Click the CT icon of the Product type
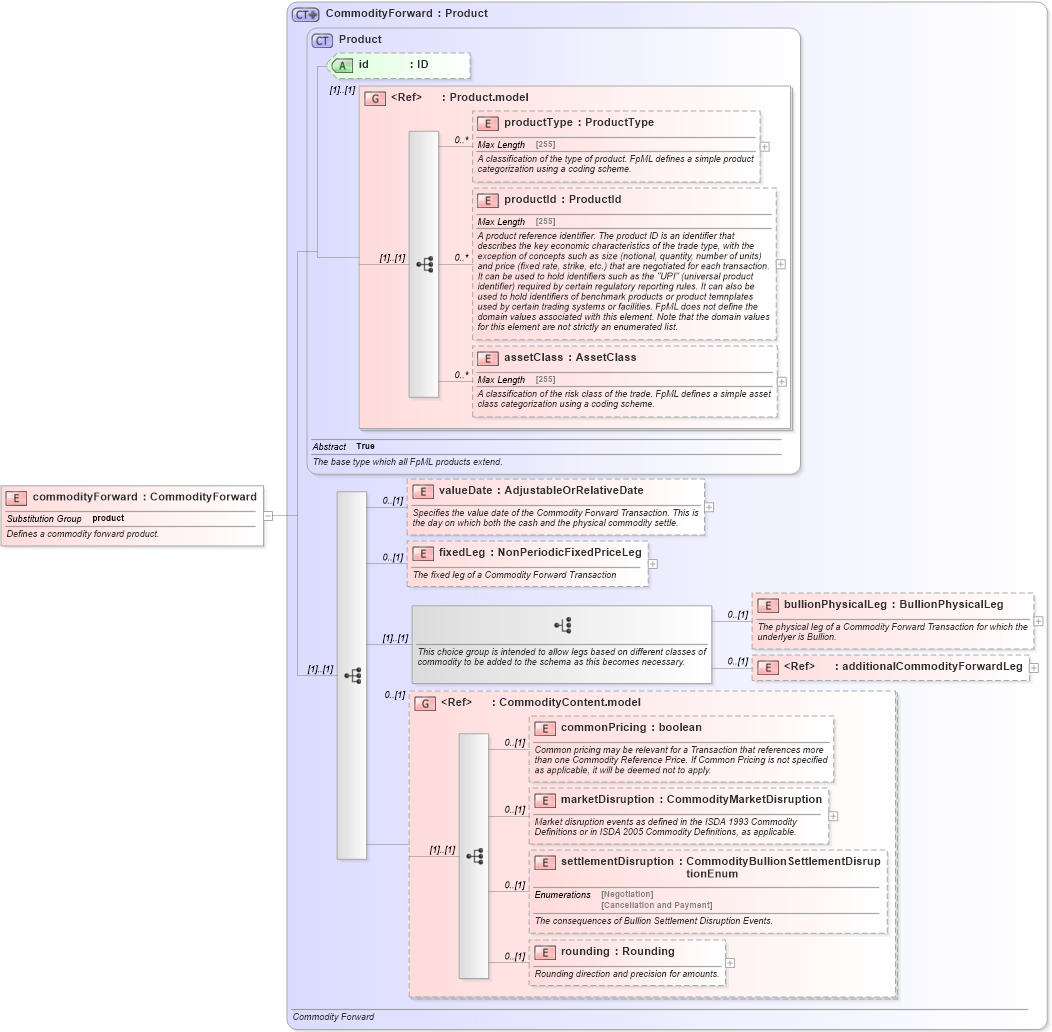 [x=322, y=40]
